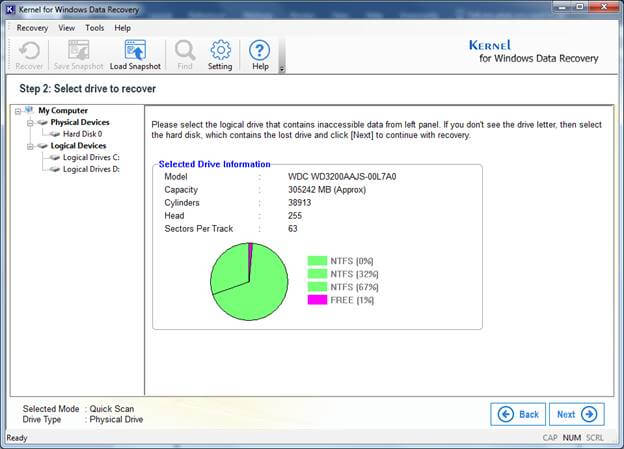624x449 pixels.
Task: Open the View menu
Action: click(66, 28)
